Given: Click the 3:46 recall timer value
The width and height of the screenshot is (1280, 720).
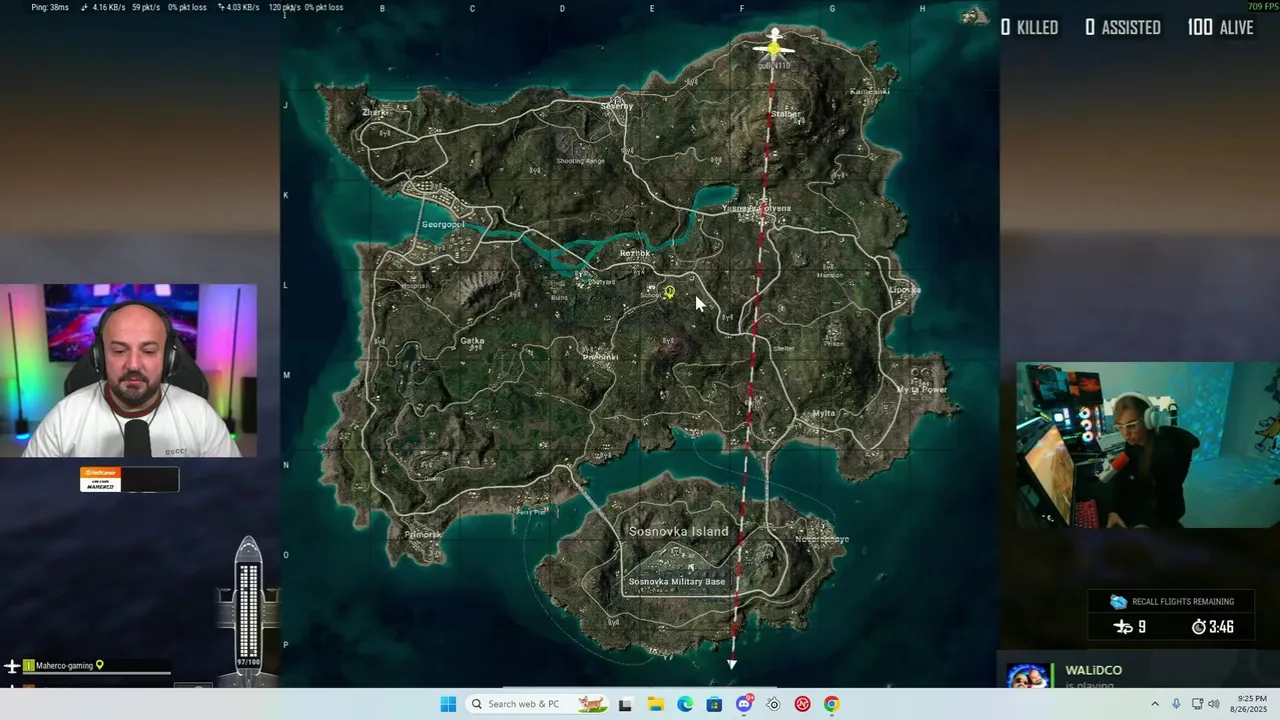Looking at the screenshot, I should coord(1220,627).
